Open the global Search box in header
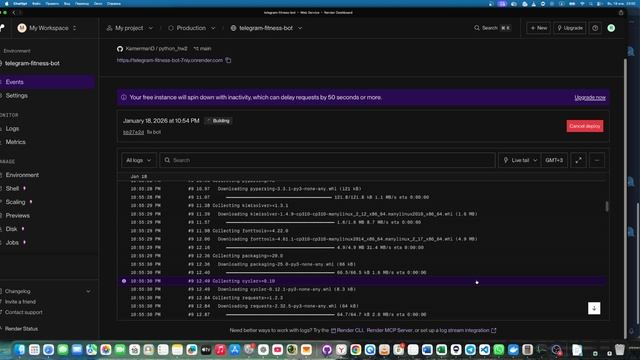This screenshot has height=360, width=640. click(x=492, y=28)
